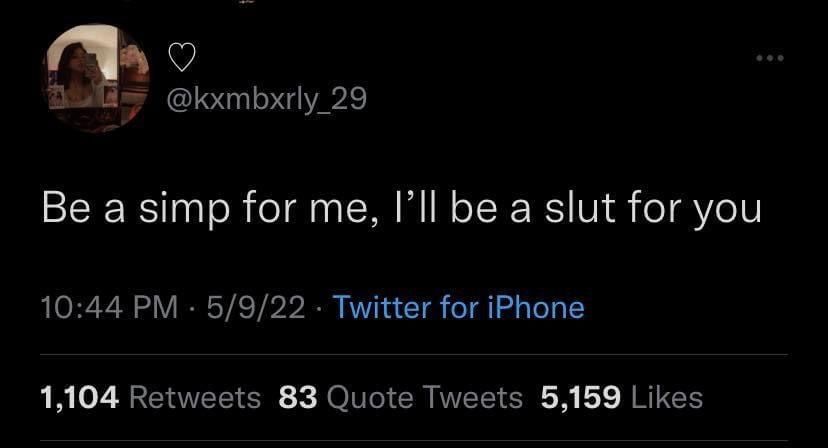Click the white heart display name
This screenshot has width=828, height=448.
tap(182, 57)
